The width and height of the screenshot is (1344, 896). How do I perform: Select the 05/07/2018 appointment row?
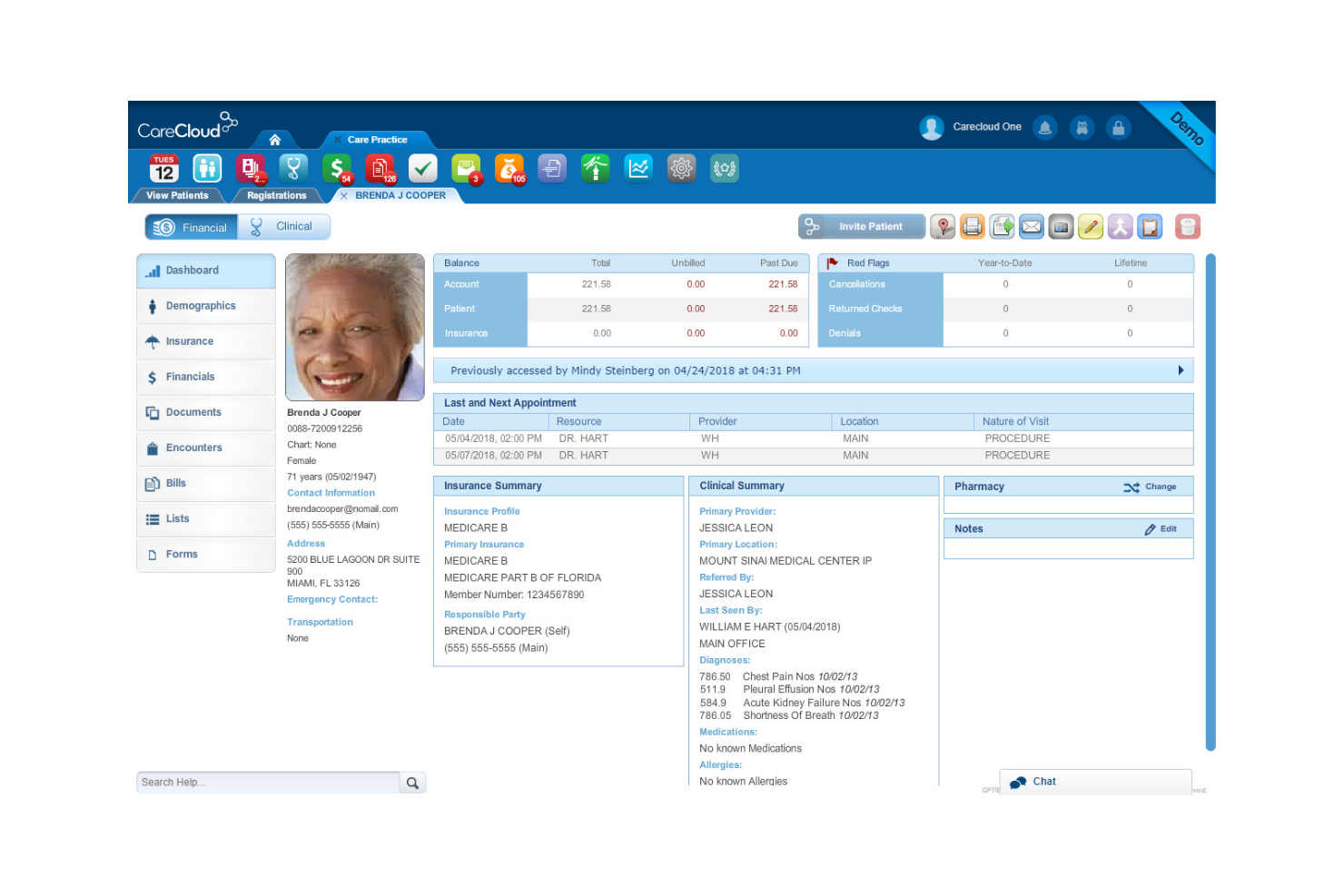[x=814, y=456]
